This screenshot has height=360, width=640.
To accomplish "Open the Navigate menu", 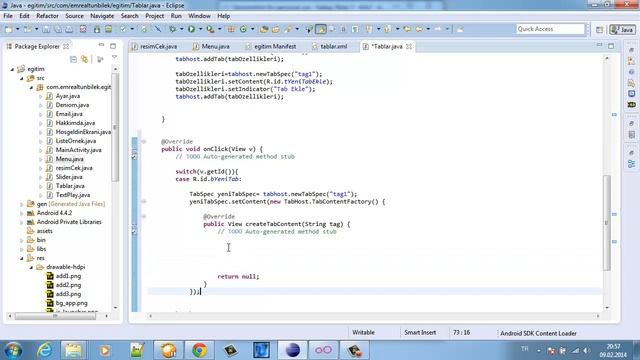I will [x=102, y=16].
